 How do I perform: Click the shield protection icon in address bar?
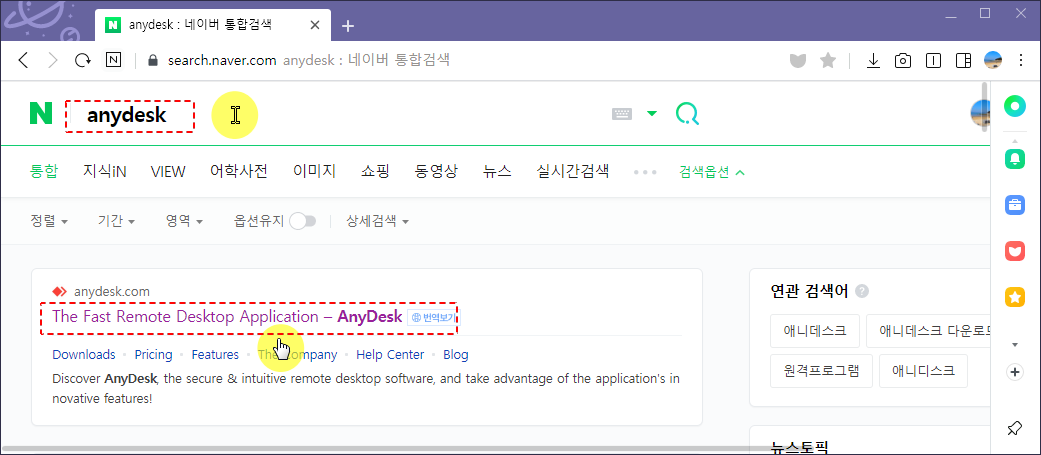(x=798, y=60)
